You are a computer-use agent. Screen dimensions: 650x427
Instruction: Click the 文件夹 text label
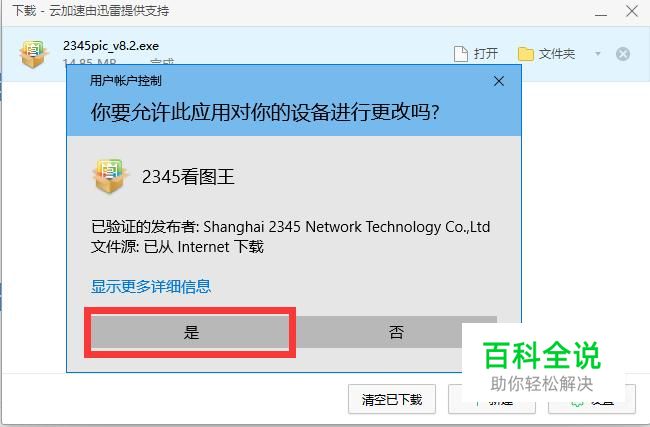tap(557, 54)
